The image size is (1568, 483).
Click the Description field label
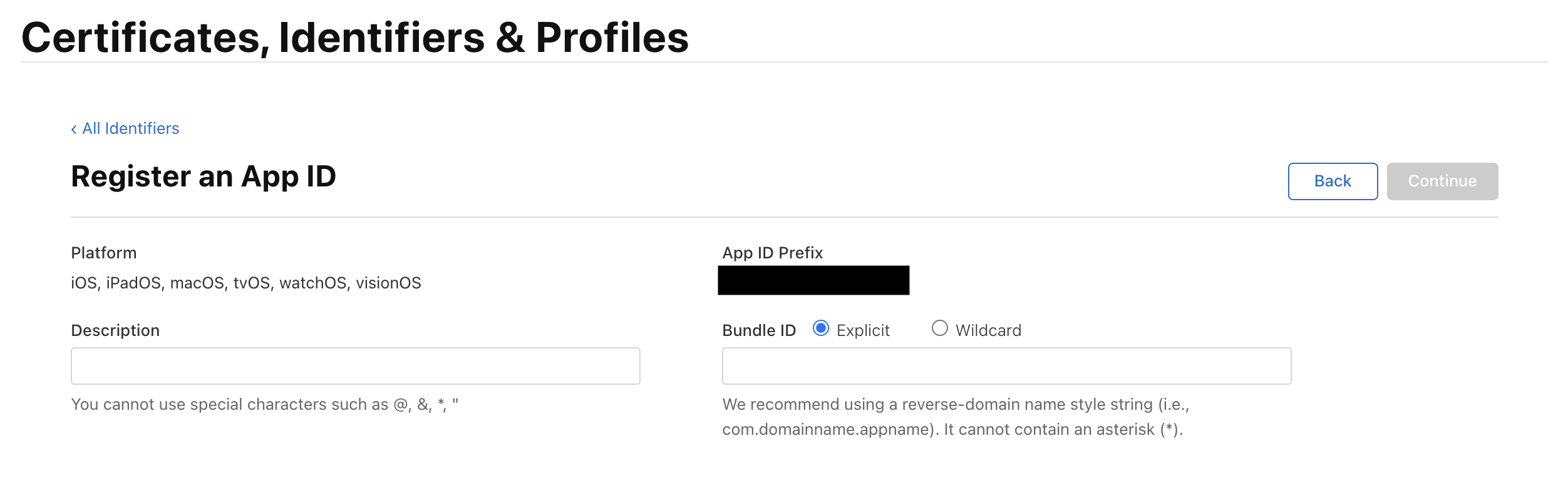pos(115,330)
